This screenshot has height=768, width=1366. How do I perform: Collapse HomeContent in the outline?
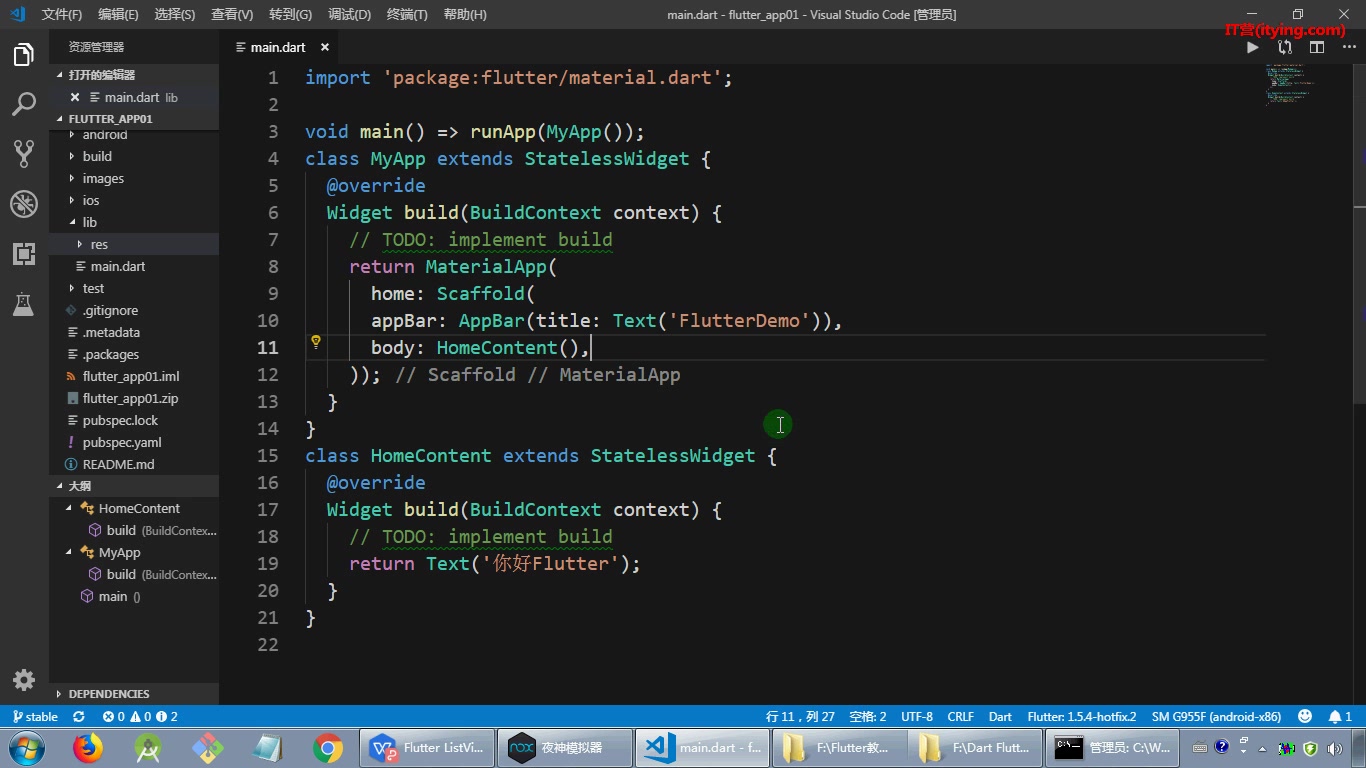point(70,508)
